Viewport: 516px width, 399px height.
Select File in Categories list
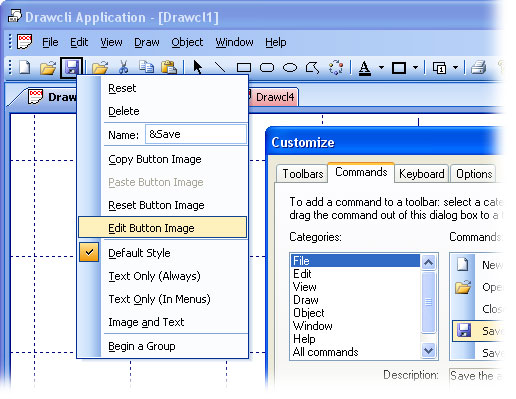point(356,260)
